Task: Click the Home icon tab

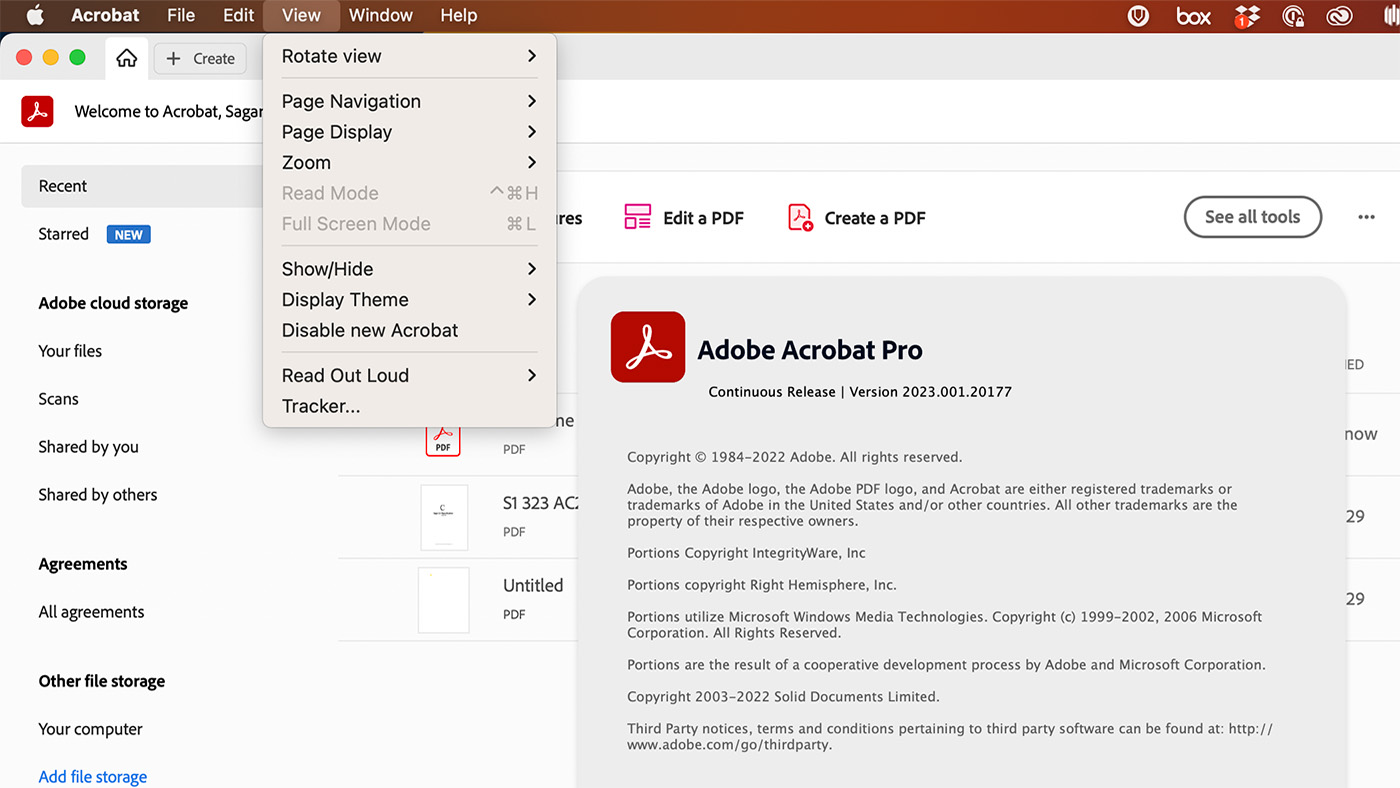Action: 126,58
